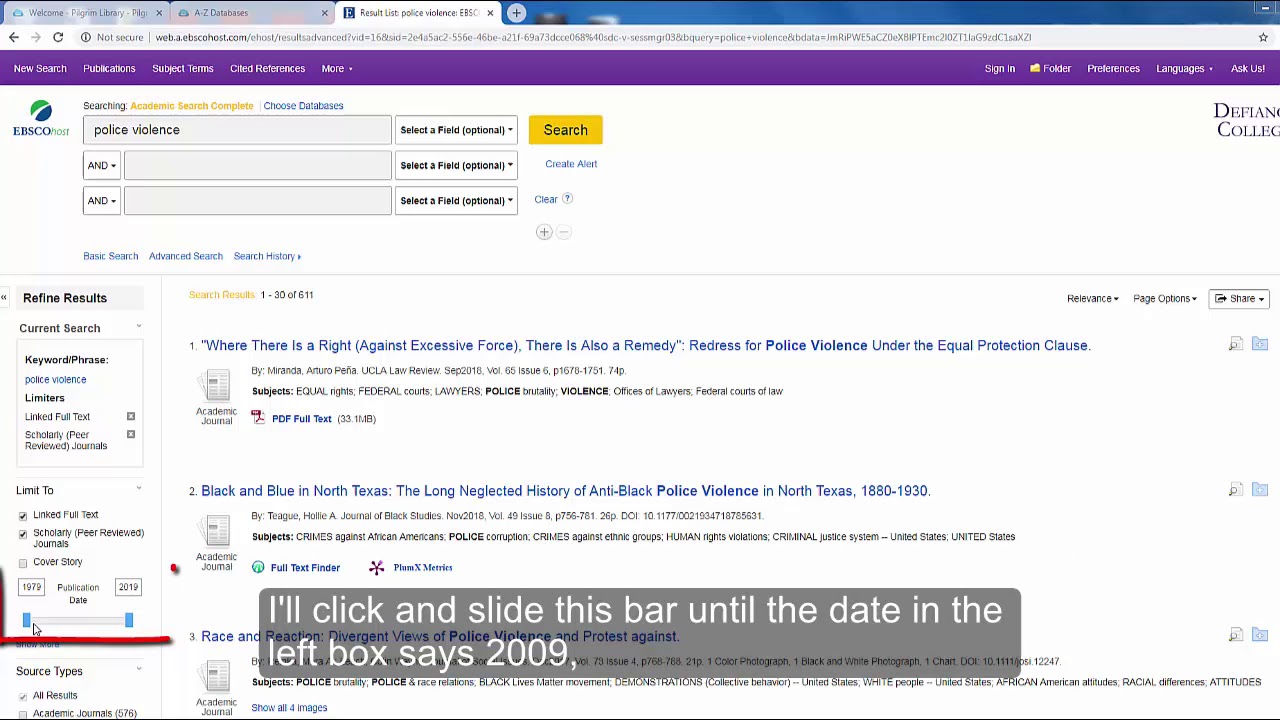Image resolution: width=1280 pixels, height=720 pixels.
Task: Click the right handle of the publication date slider
Action: pos(129,621)
